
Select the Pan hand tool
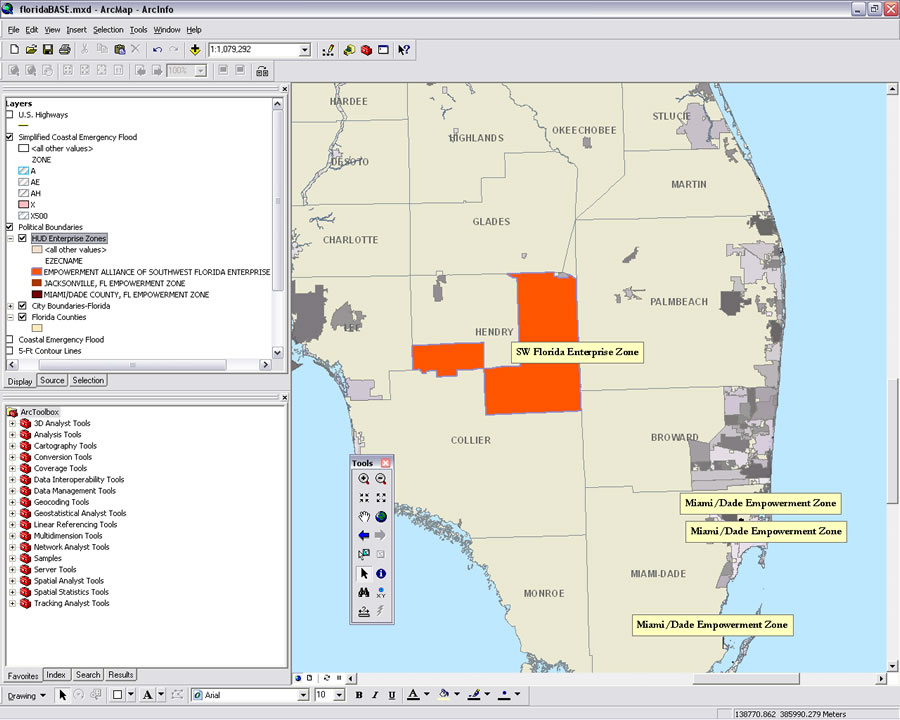pyautogui.click(x=364, y=517)
